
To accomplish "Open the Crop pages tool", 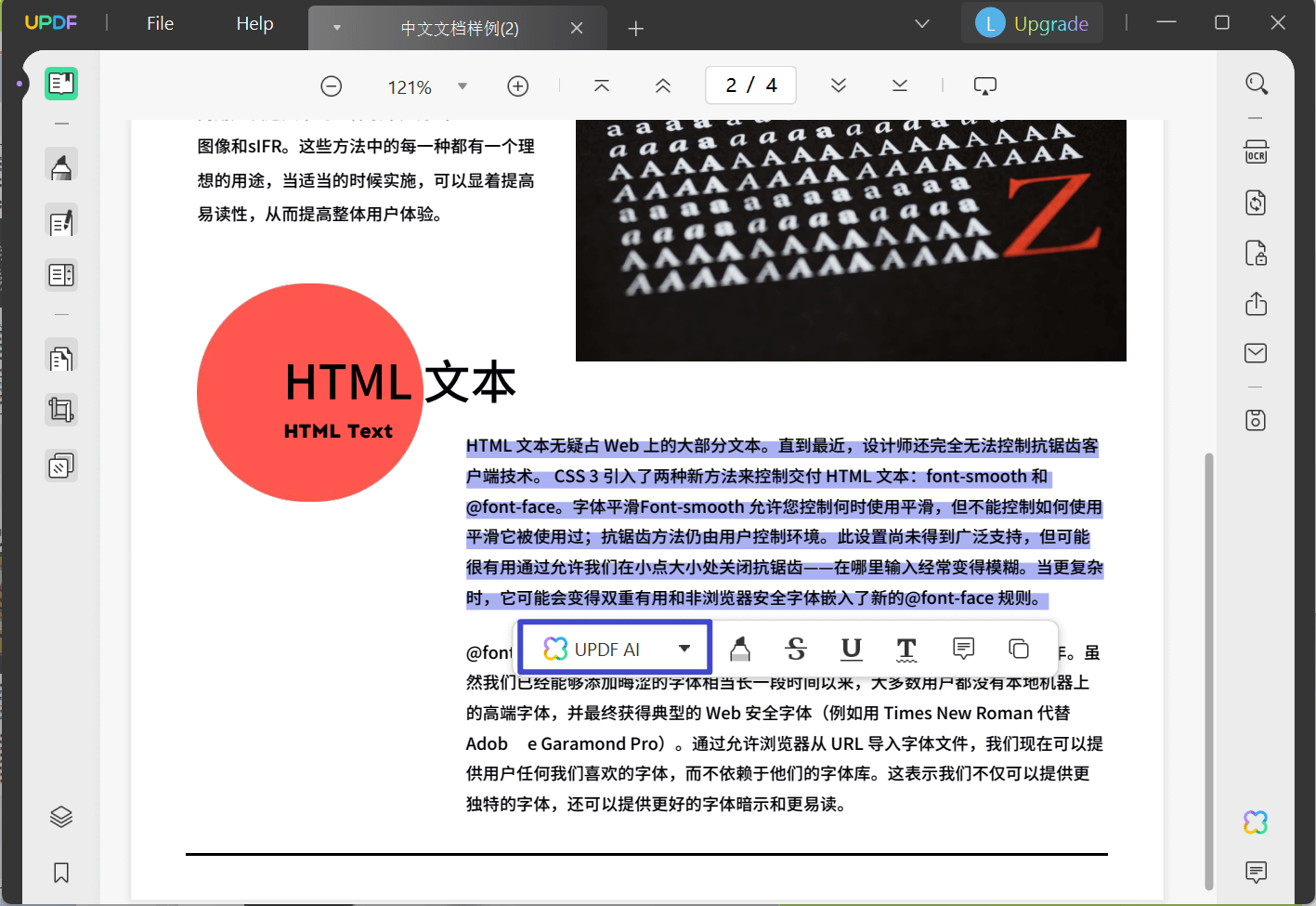I will coord(61,409).
